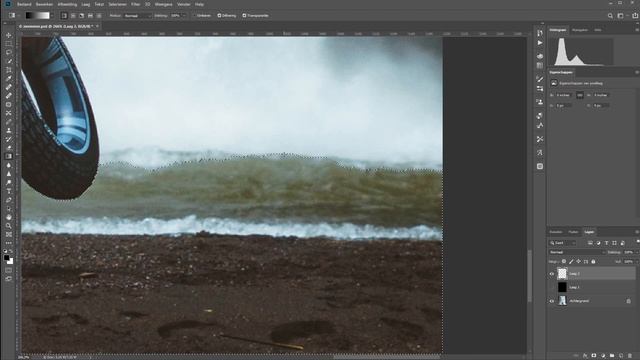The width and height of the screenshot is (640, 360).
Task: Lock image pixels with brush icon
Action: click(571, 262)
